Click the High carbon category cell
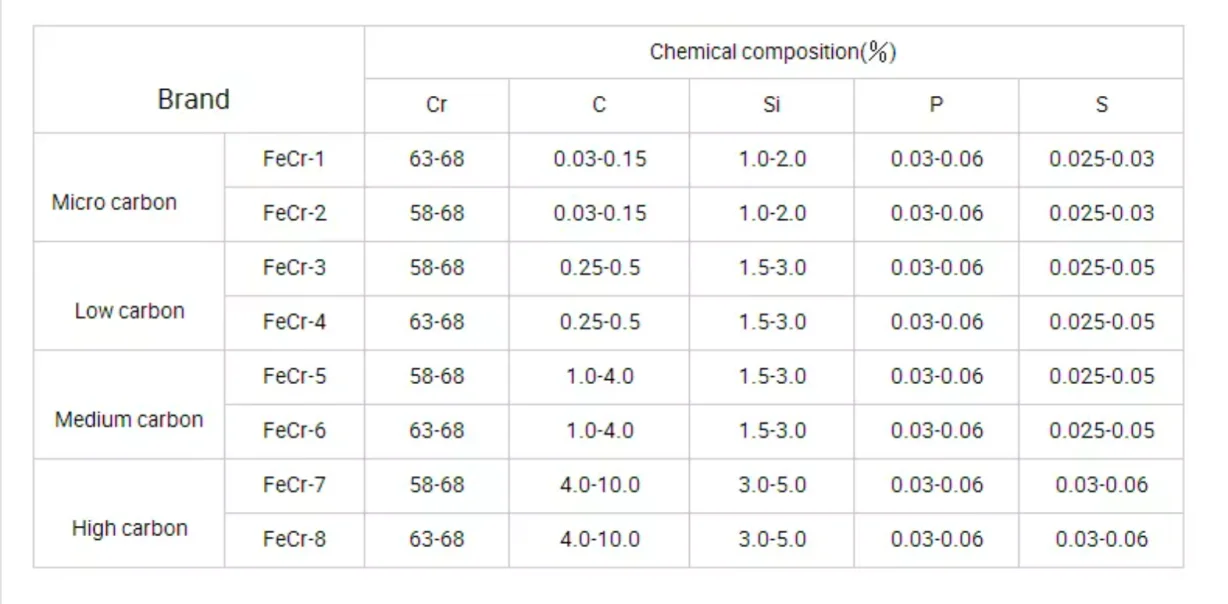This screenshot has width=1228, height=604. (129, 513)
